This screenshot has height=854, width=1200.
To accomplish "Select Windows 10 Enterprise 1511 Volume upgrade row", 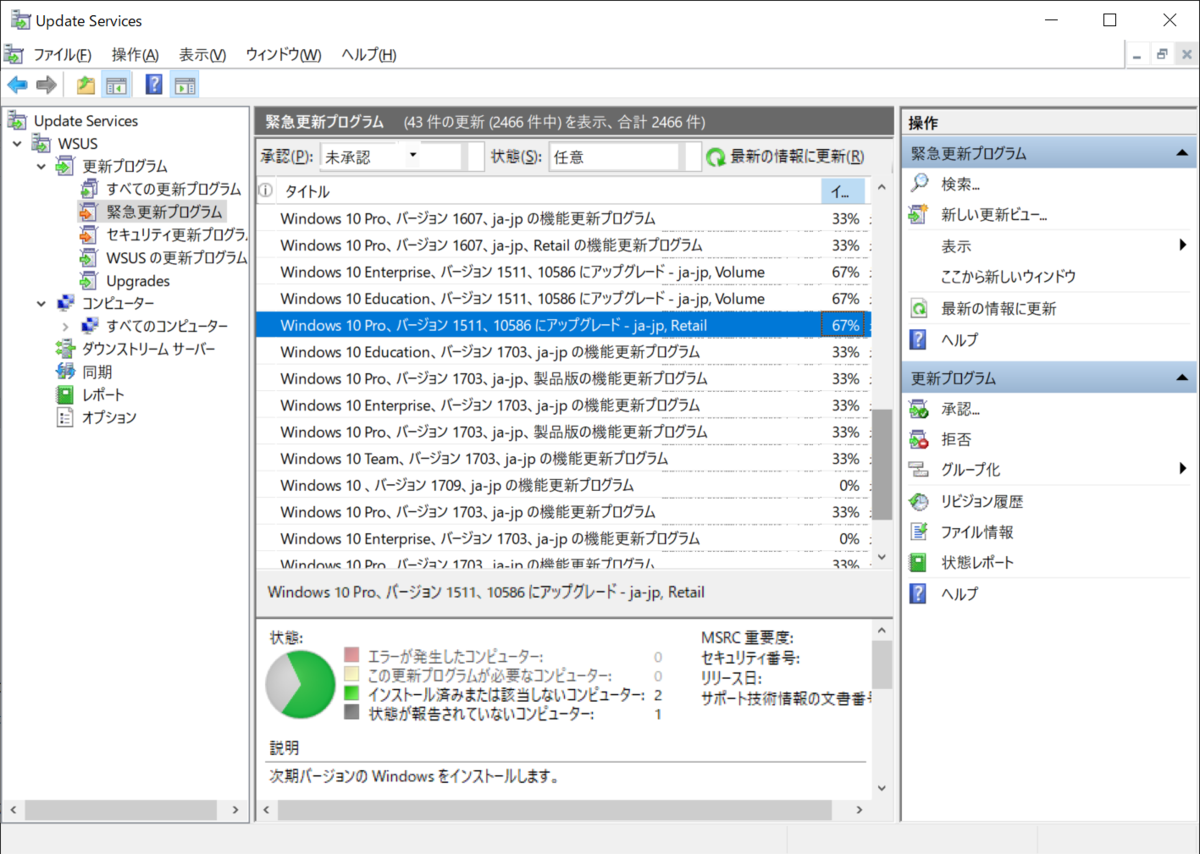I will (x=564, y=272).
